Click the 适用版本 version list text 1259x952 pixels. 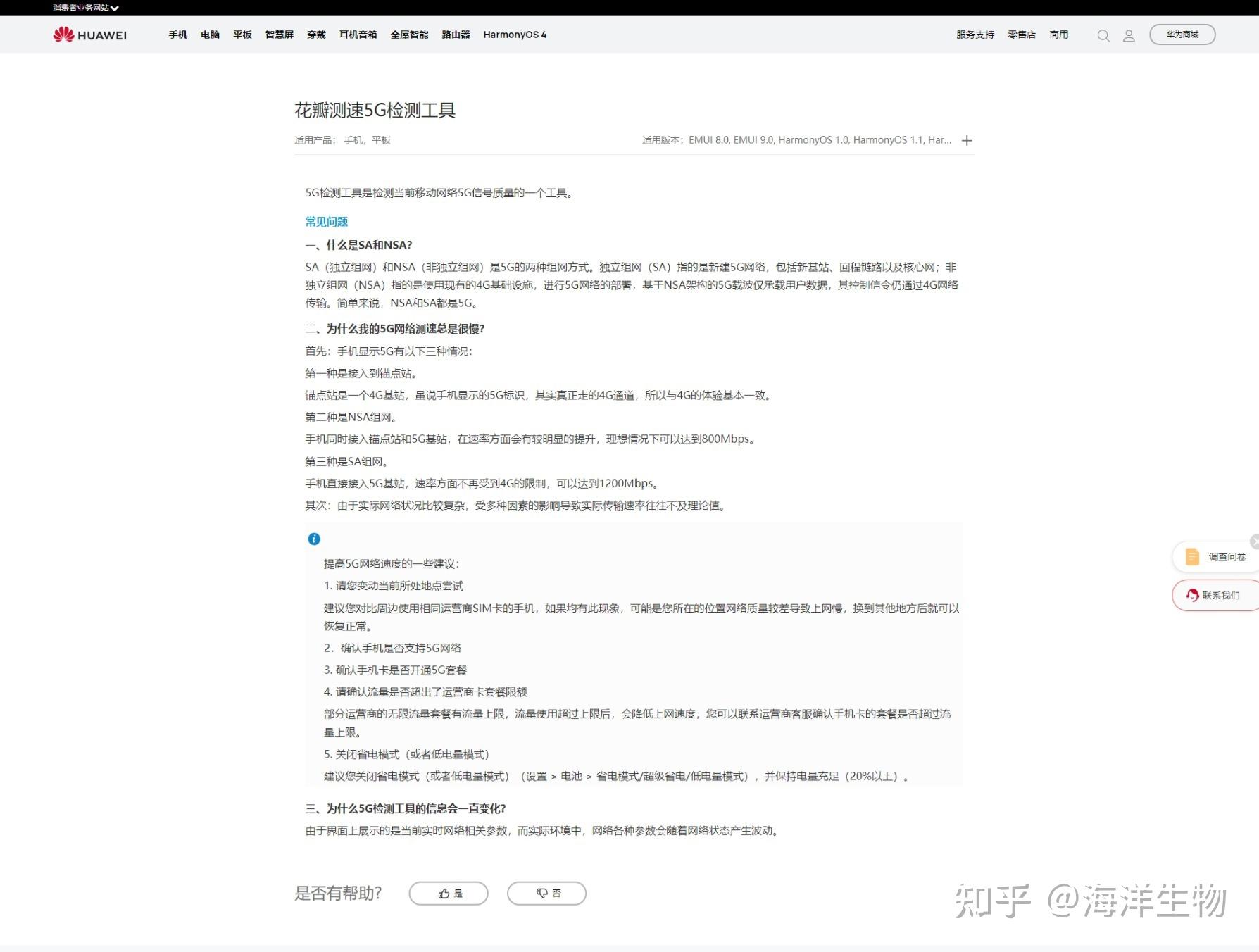coord(796,140)
